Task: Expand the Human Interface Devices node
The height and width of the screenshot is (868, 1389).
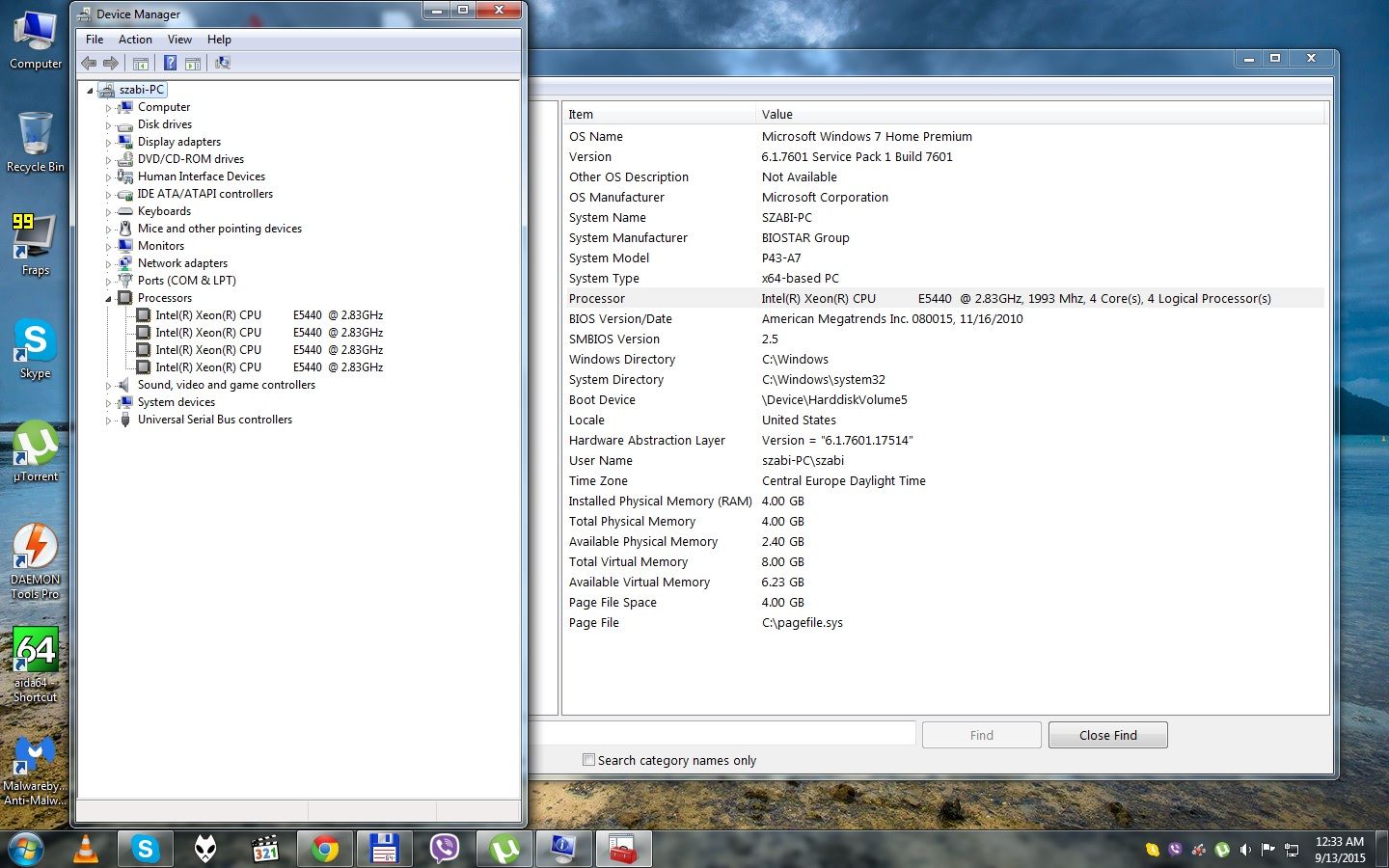Action: 108,177
